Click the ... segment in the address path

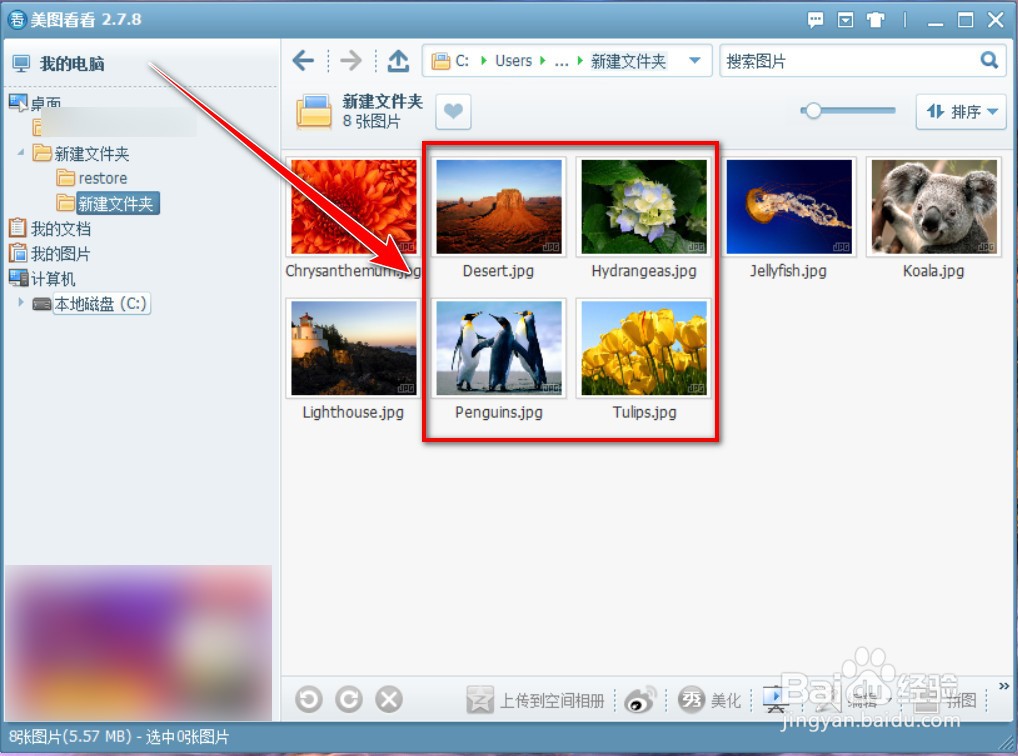(x=562, y=62)
